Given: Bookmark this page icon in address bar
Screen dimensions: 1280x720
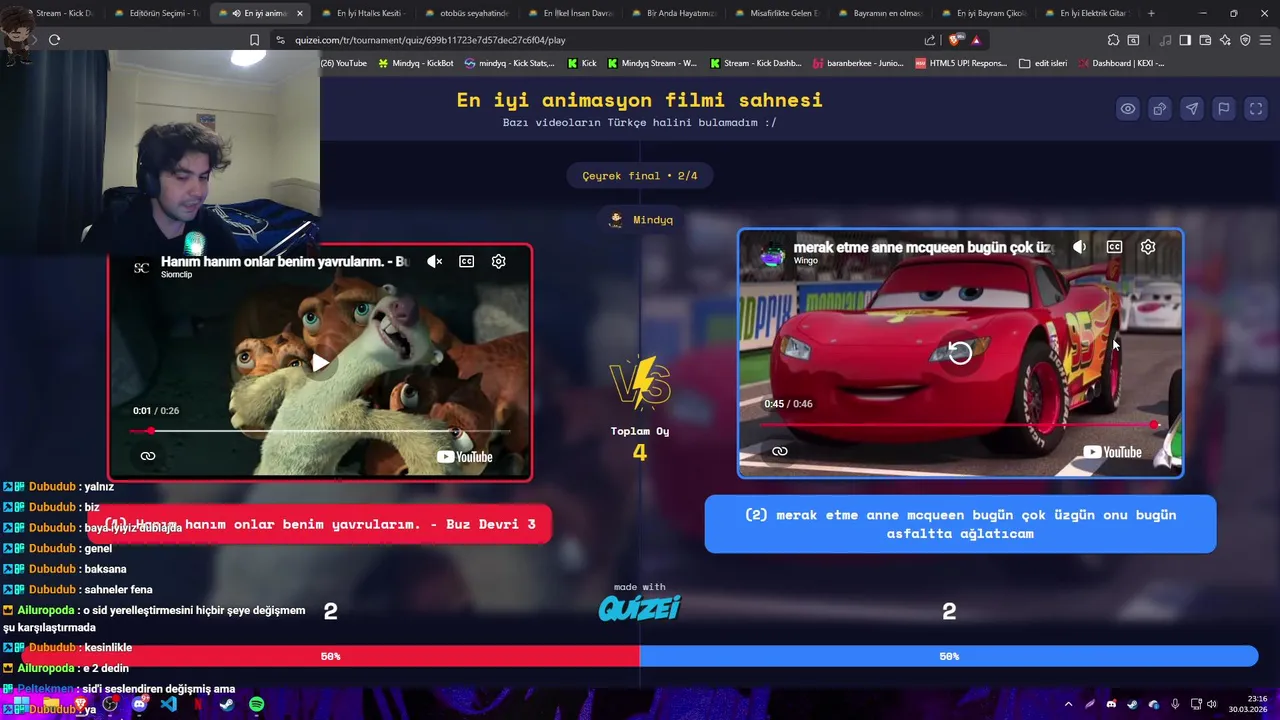Looking at the screenshot, I should (x=254, y=40).
